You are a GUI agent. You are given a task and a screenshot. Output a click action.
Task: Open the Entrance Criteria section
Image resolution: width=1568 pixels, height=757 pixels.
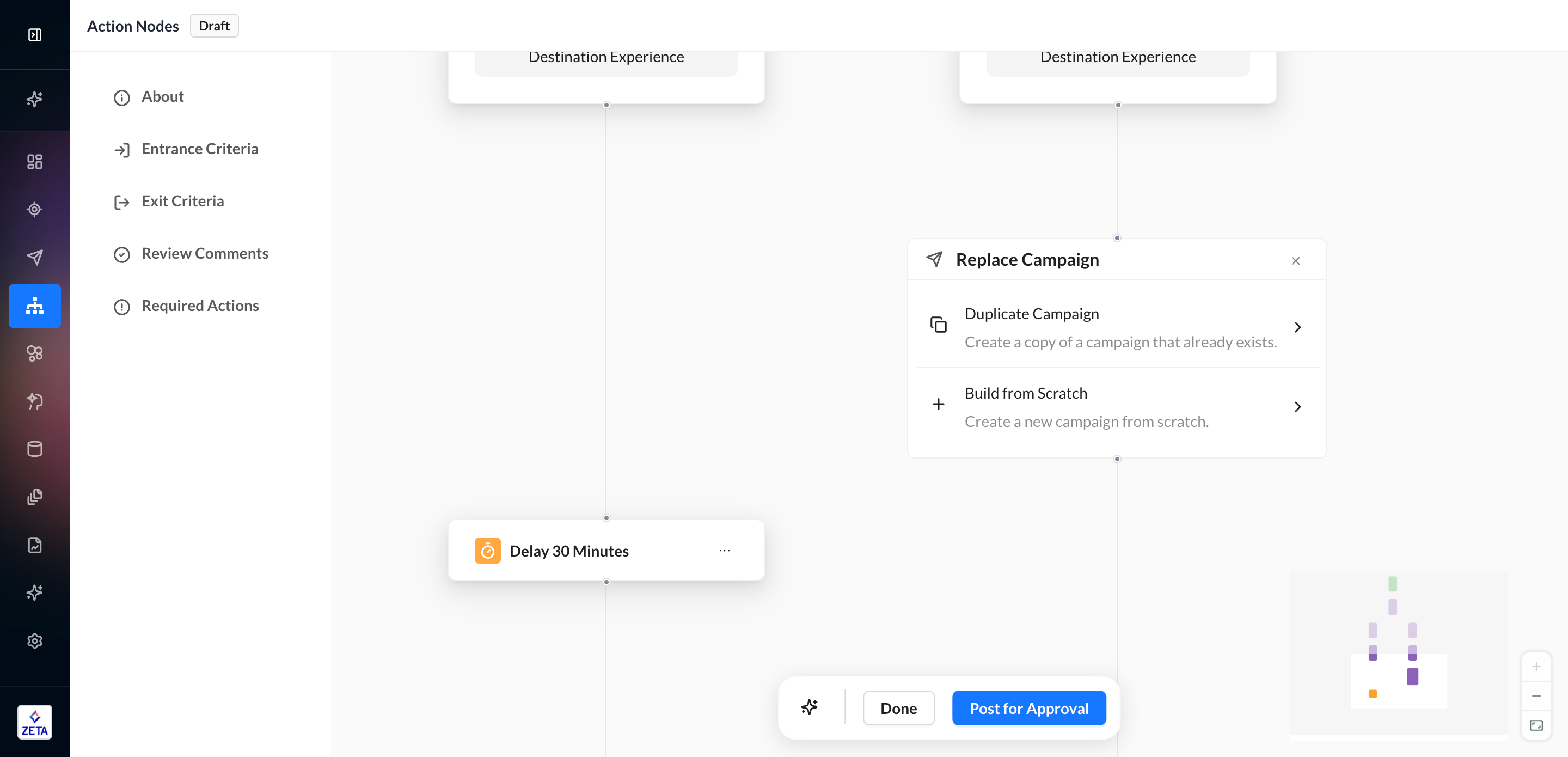199,149
